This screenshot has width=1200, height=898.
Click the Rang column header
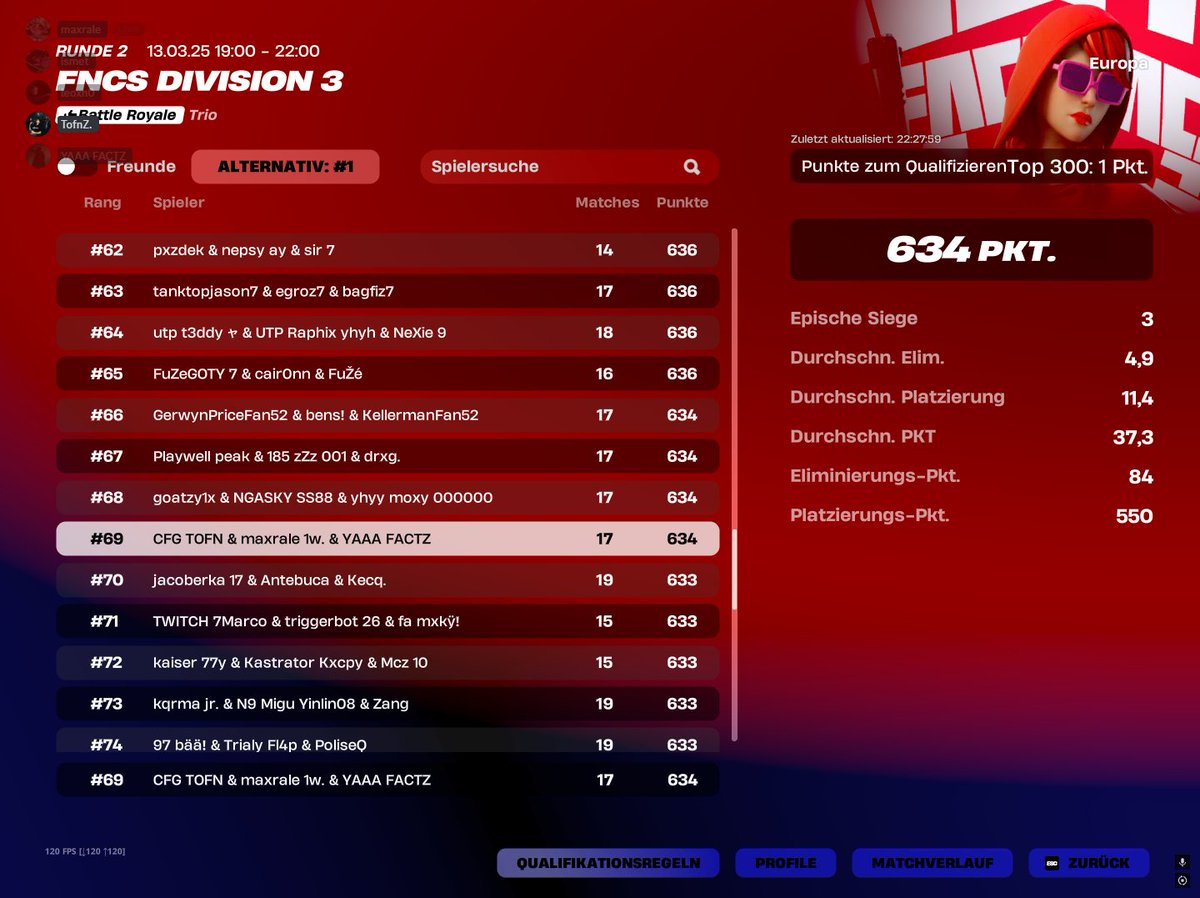click(x=102, y=203)
